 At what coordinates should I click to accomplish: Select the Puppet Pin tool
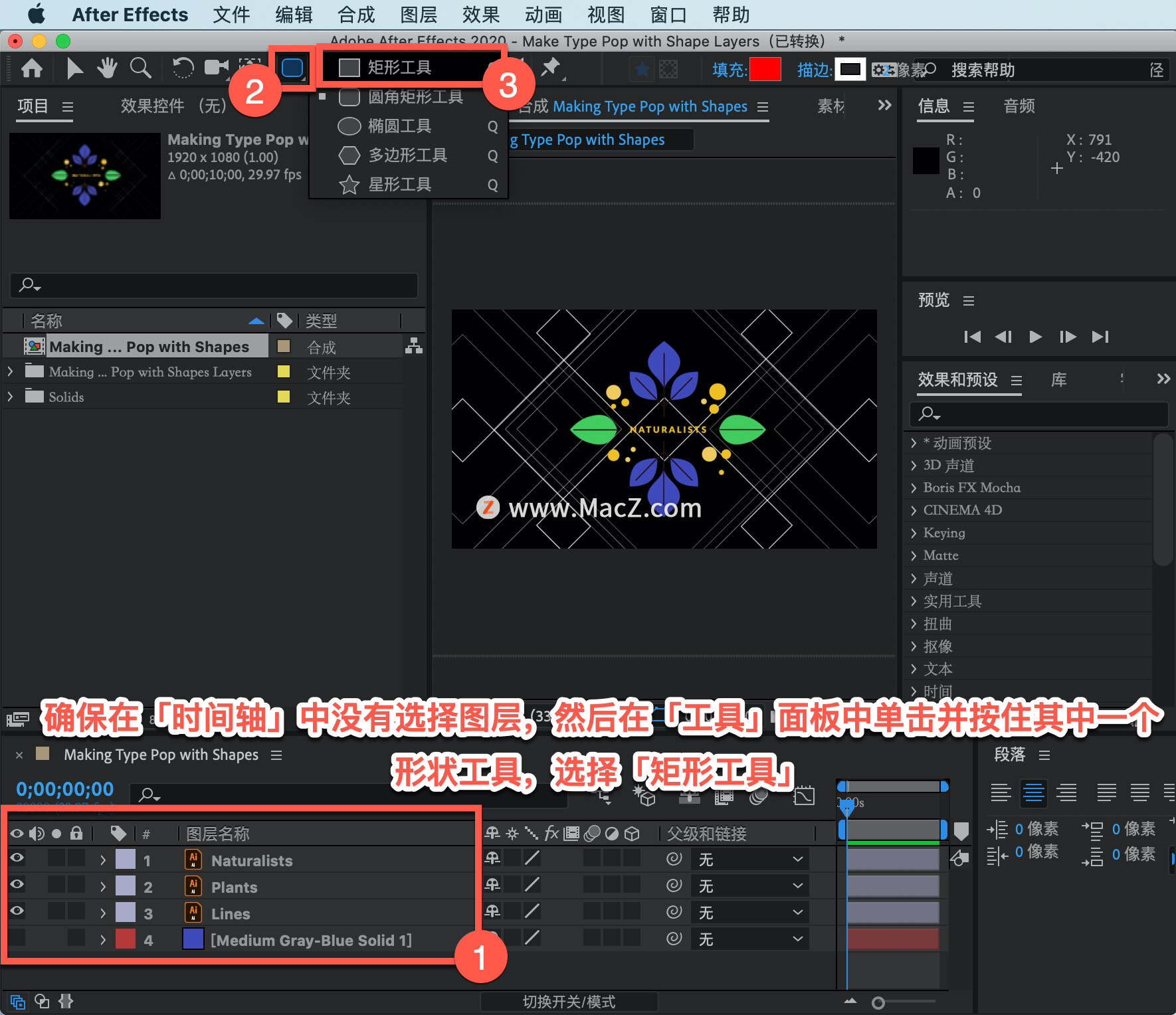point(551,68)
